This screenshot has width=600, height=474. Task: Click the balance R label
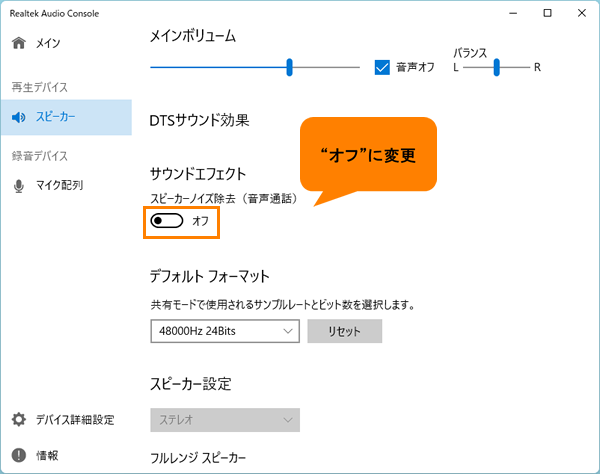[537, 68]
